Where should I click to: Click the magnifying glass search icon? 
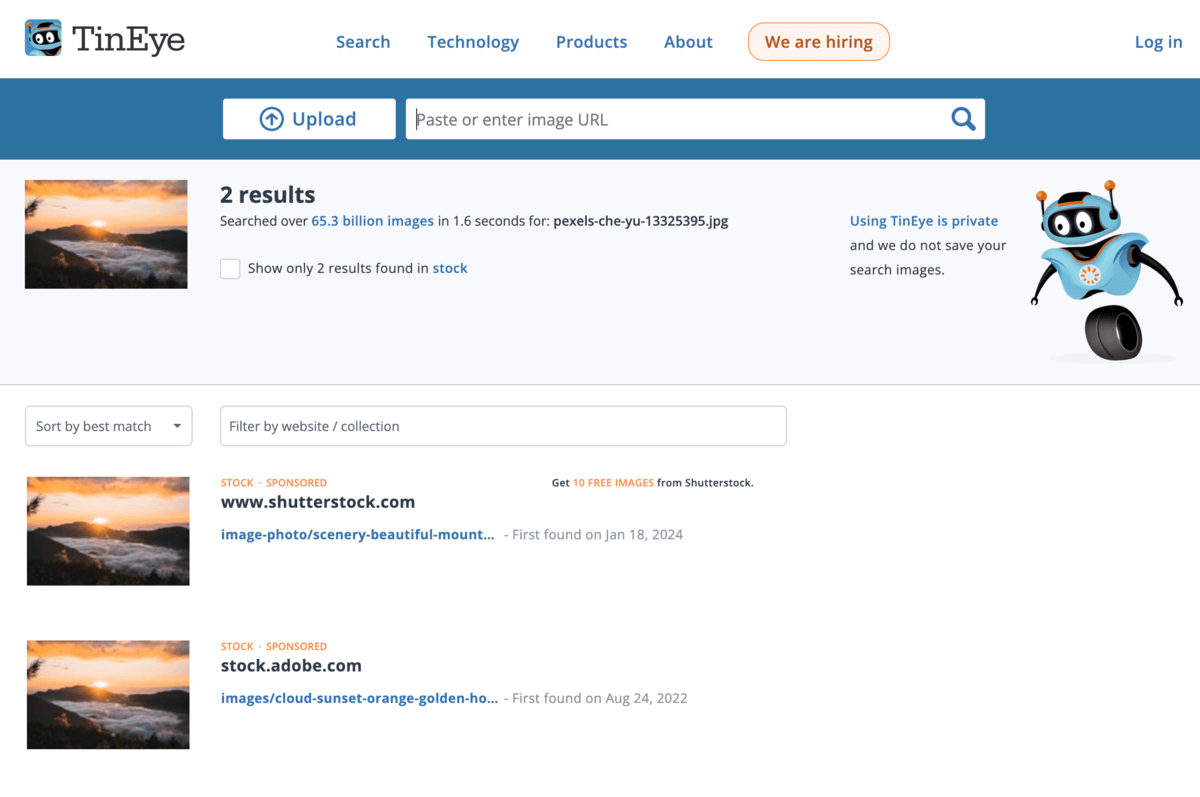click(962, 119)
